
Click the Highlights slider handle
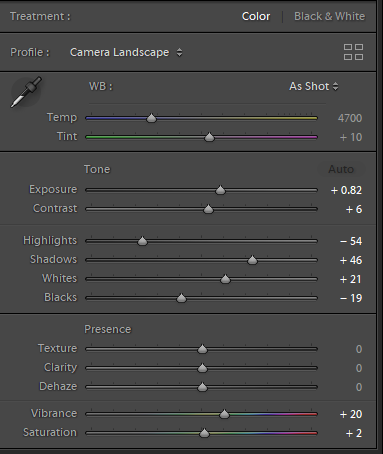pyautogui.click(x=142, y=241)
